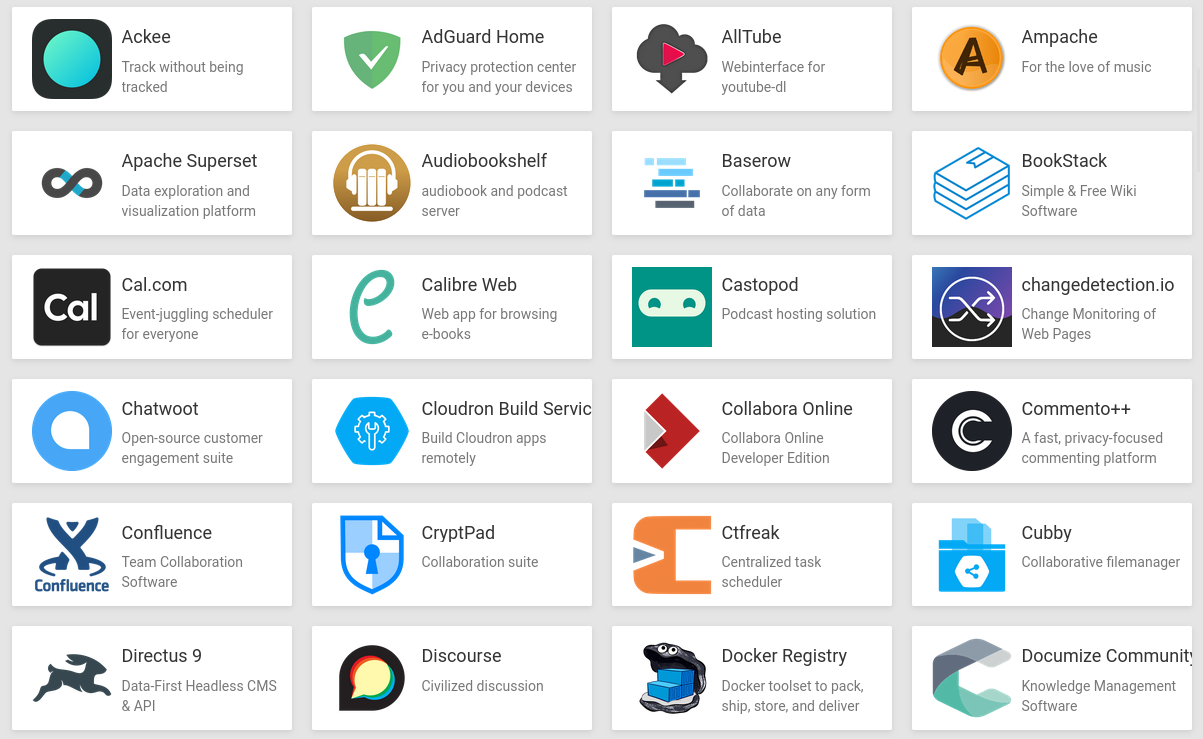
Task: Click 'Open-source customer engagement suite' text
Action: coord(192,448)
